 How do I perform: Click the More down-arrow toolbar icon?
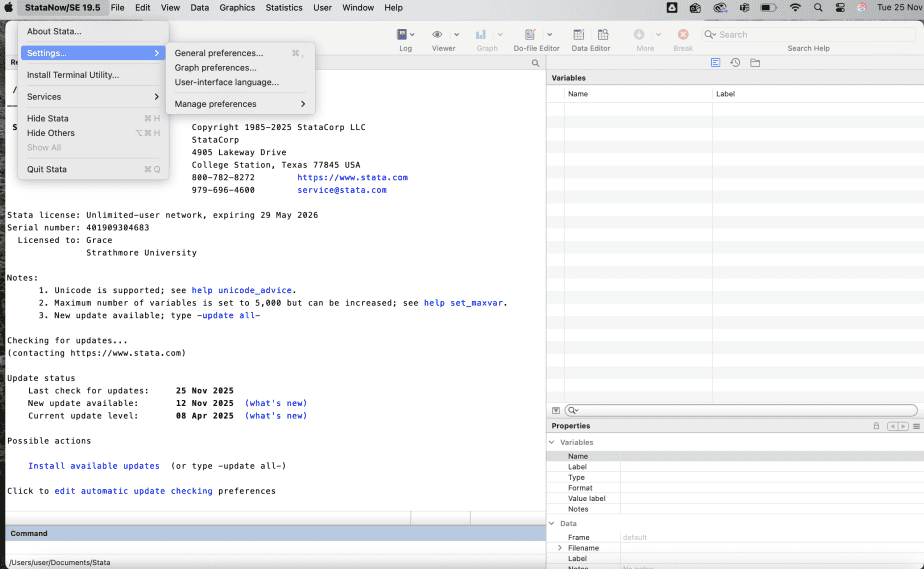pyautogui.click(x=639, y=35)
